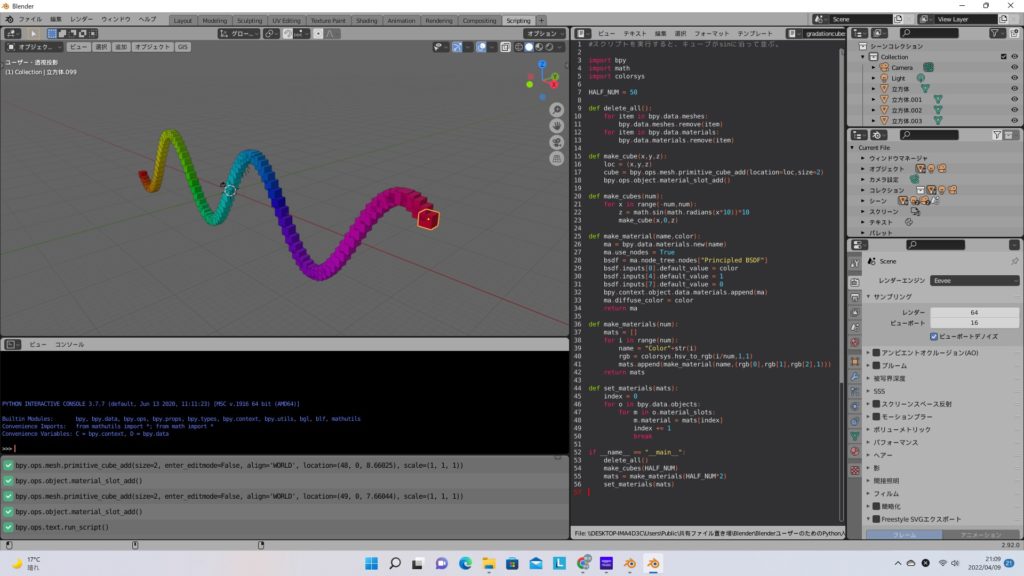Click the pan view hand gizmo
The width and height of the screenshot is (1024, 576).
pos(557,125)
